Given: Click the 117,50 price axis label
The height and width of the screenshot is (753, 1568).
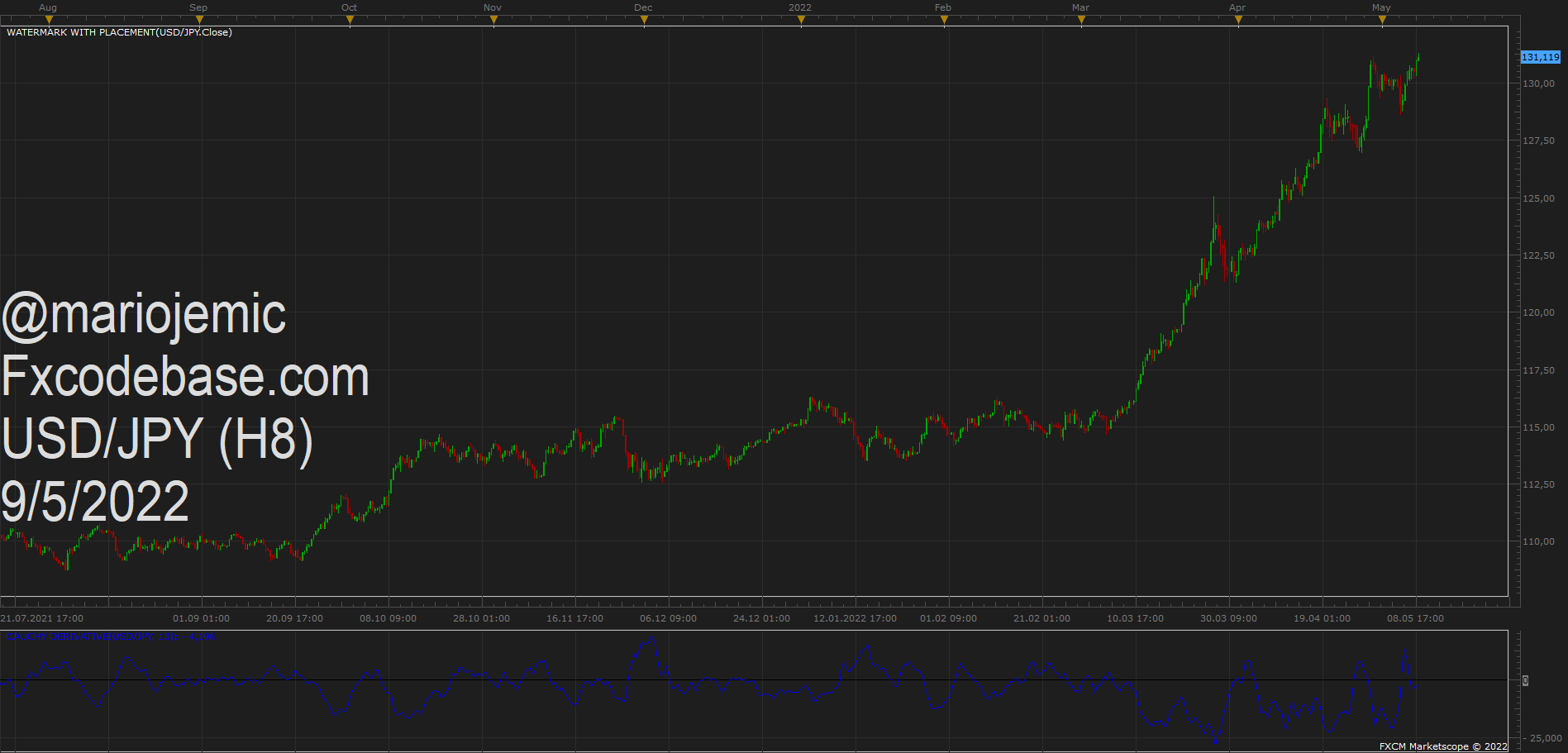Looking at the screenshot, I should (x=1538, y=370).
